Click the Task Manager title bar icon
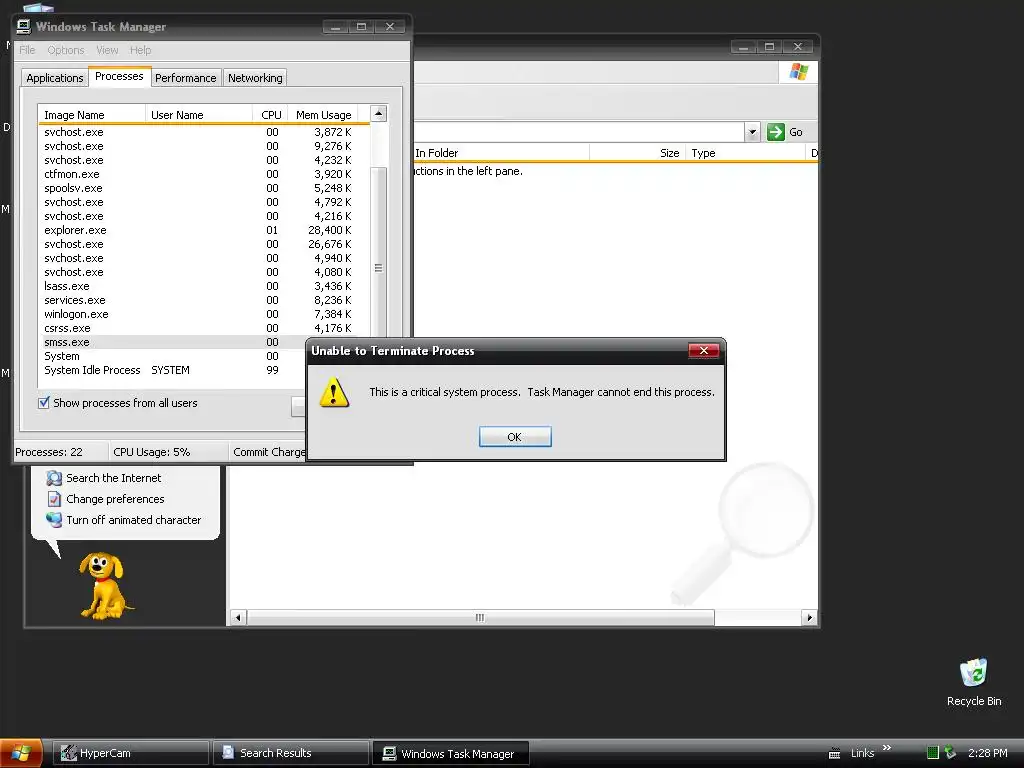 [24, 26]
